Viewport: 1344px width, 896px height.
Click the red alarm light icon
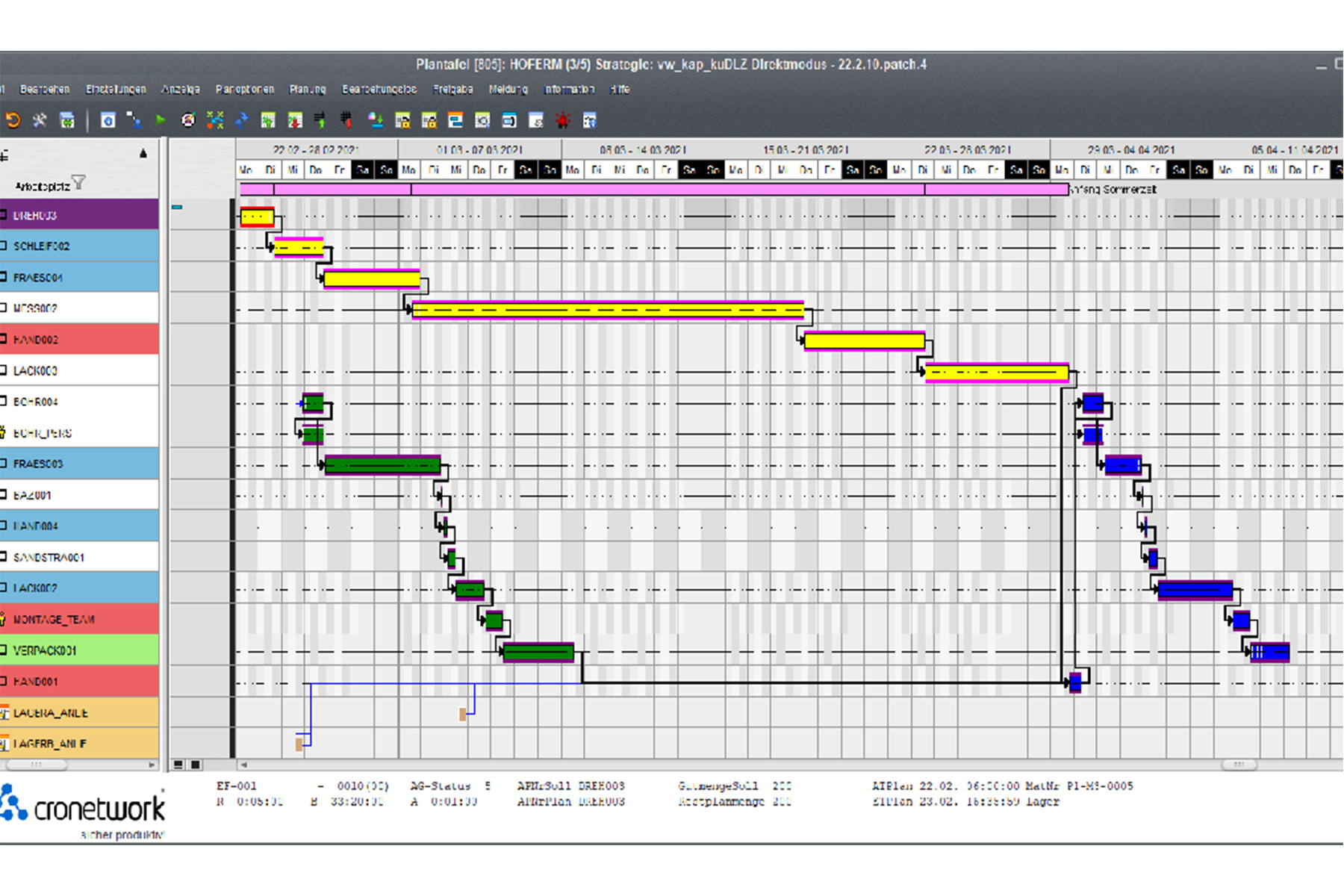point(562,120)
